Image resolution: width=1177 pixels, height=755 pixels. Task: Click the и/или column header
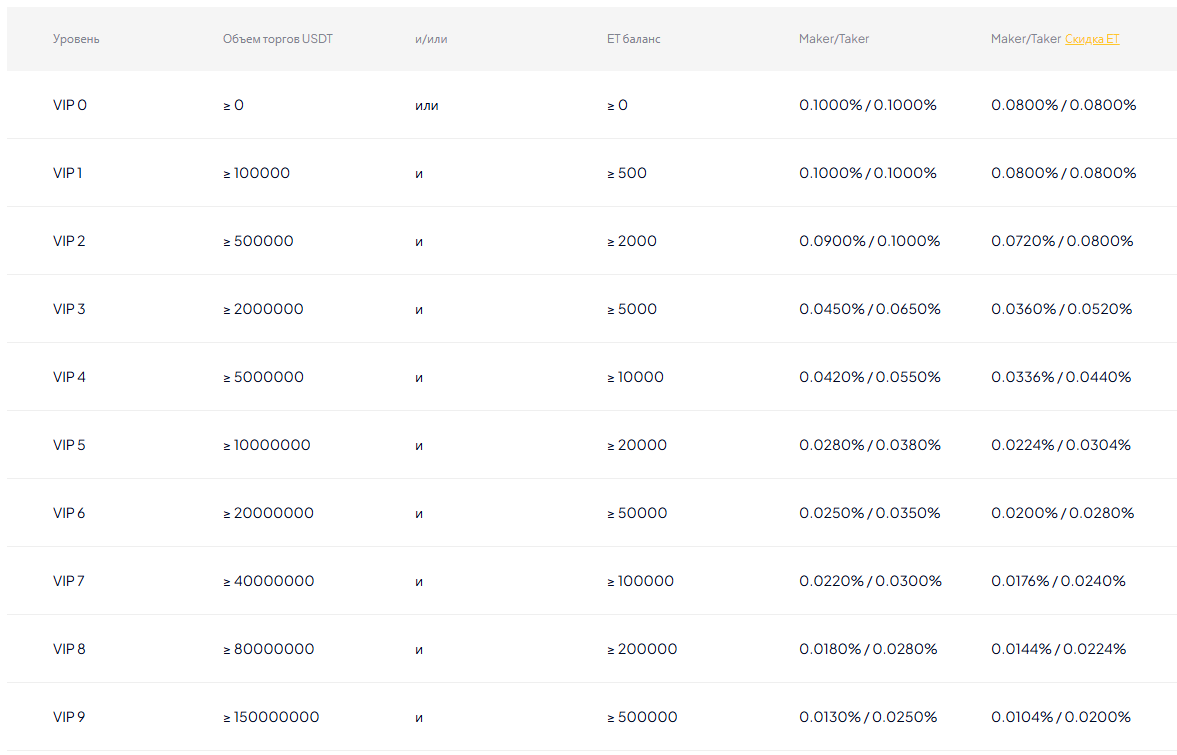[431, 39]
